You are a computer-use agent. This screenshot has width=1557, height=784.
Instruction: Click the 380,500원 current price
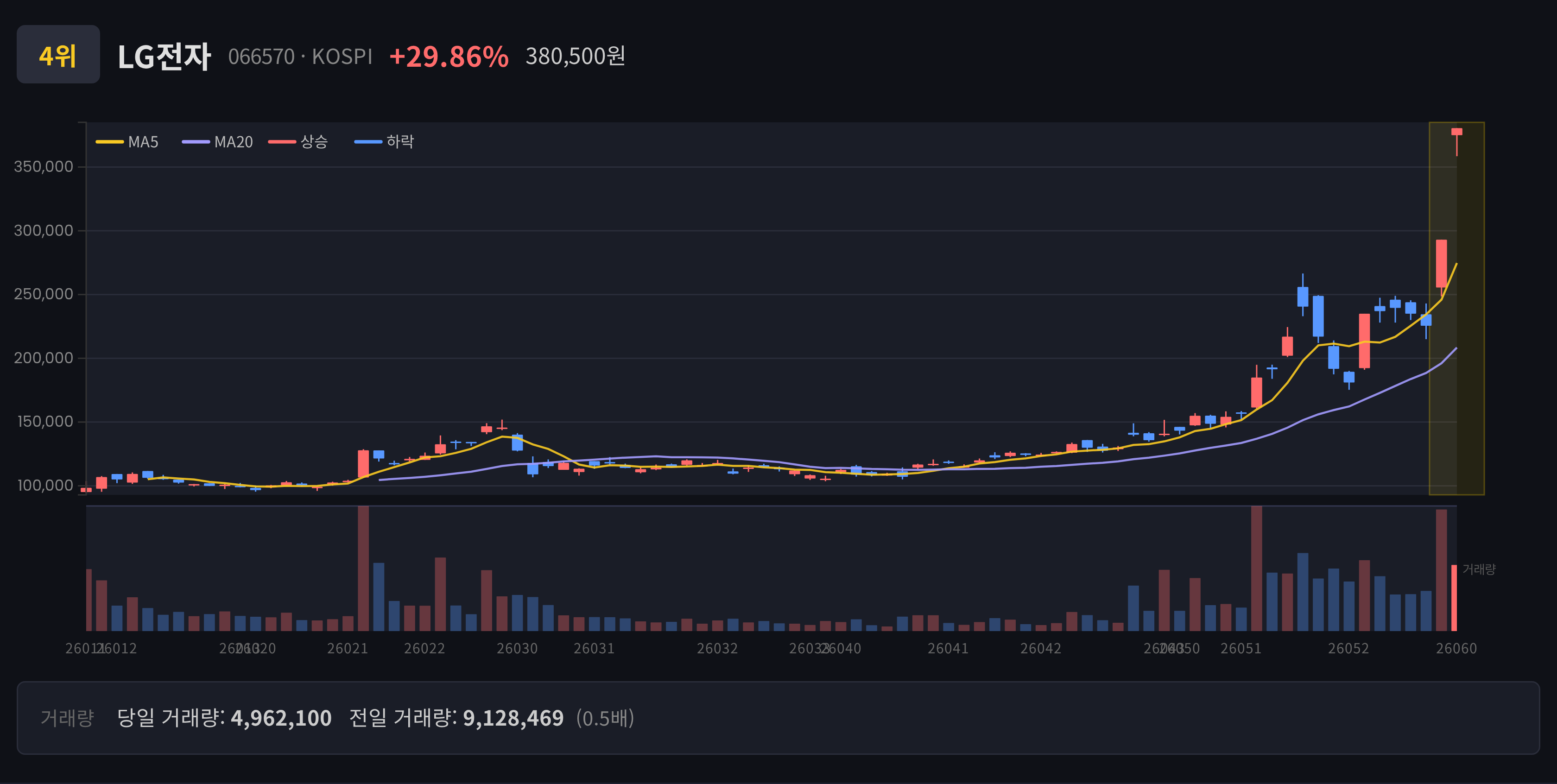pyautogui.click(x=576, y=56)
